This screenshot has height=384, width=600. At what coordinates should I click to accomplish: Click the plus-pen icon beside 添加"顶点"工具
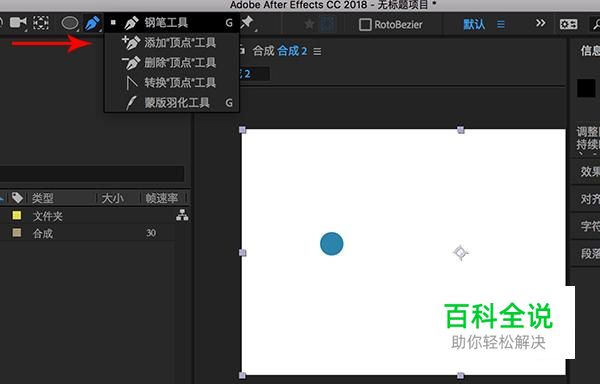click(131, 42)
